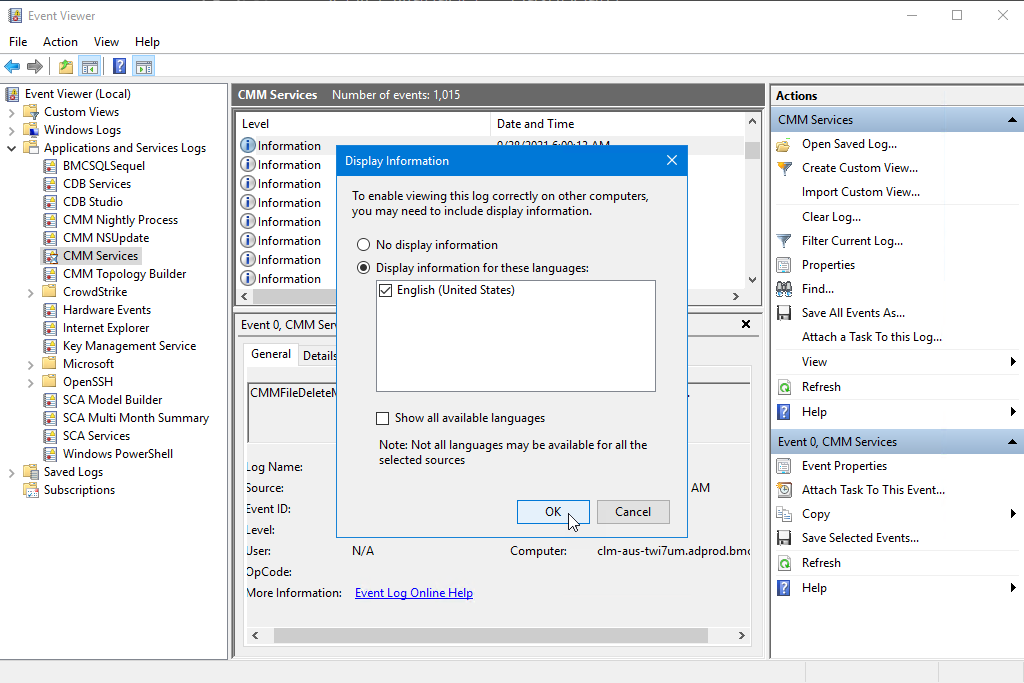
Task: Click the BMCSQLSequel log icon
Action: point(50,166)
